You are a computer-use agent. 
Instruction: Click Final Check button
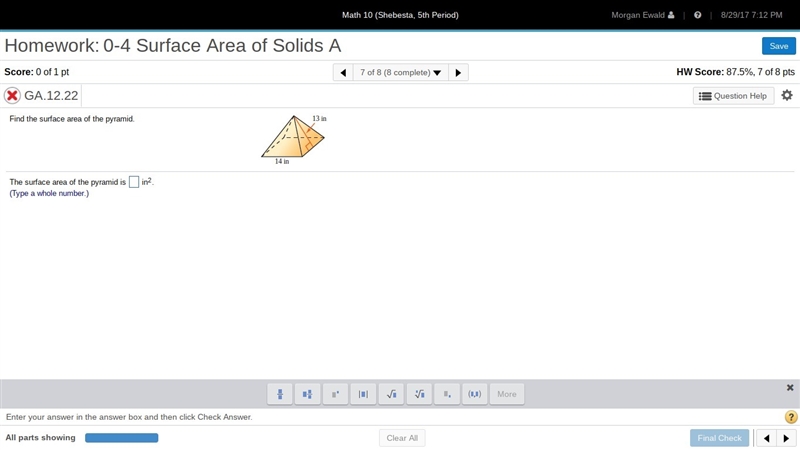tap(719, 438)
